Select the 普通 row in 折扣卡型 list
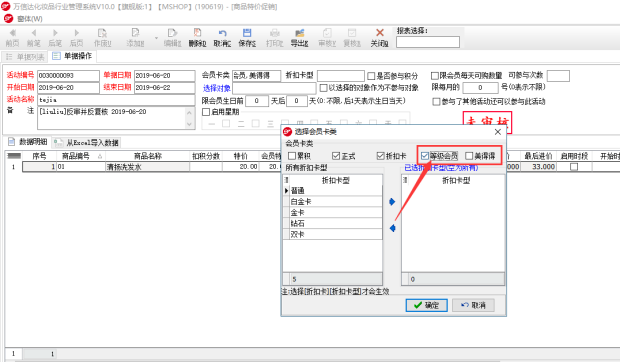The height and width of the screenshot is (363, 621). pyautogui.click(x=336, y=191)
